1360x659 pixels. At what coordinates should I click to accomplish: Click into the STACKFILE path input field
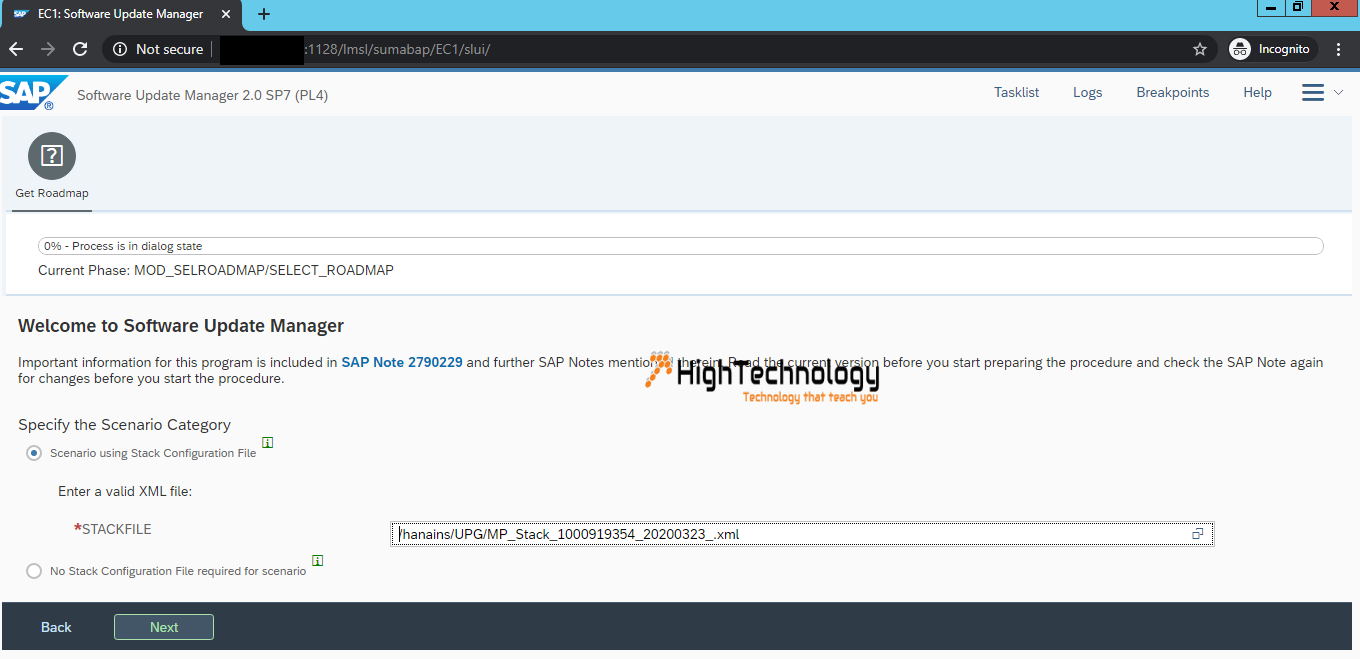click(x=780, y=534)
